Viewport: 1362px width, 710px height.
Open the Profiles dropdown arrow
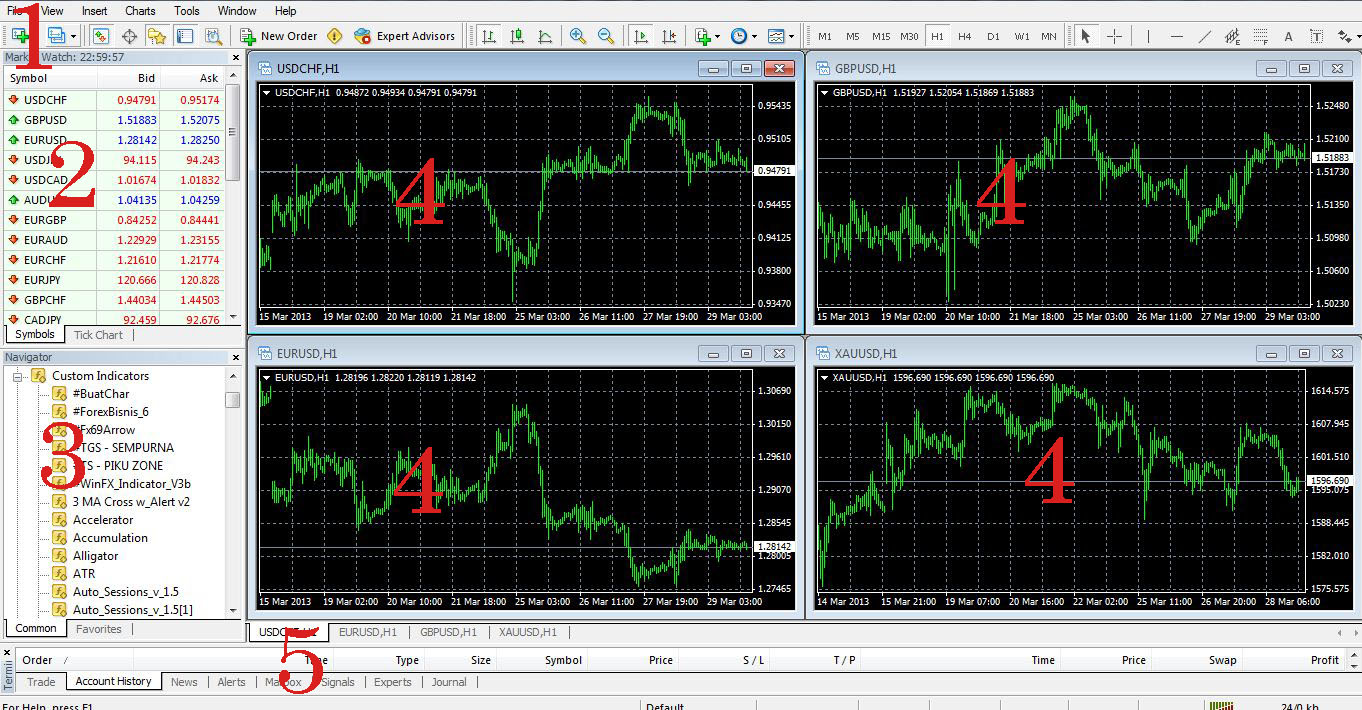73,36
